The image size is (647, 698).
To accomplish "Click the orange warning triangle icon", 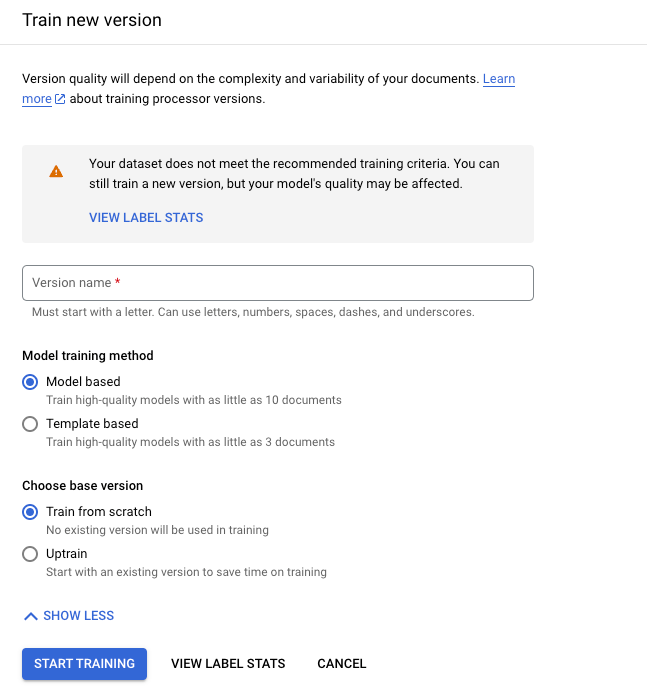I will (x=56, y=171).
